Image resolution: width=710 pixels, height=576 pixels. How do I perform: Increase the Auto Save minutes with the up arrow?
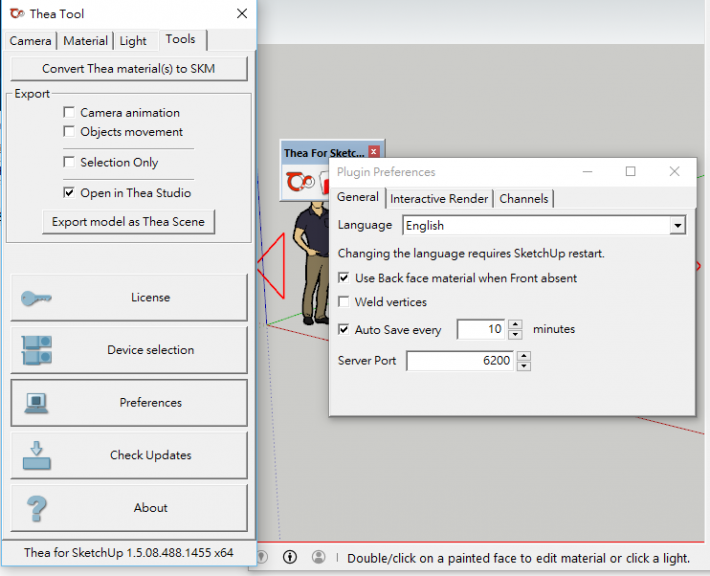point(515,324)
